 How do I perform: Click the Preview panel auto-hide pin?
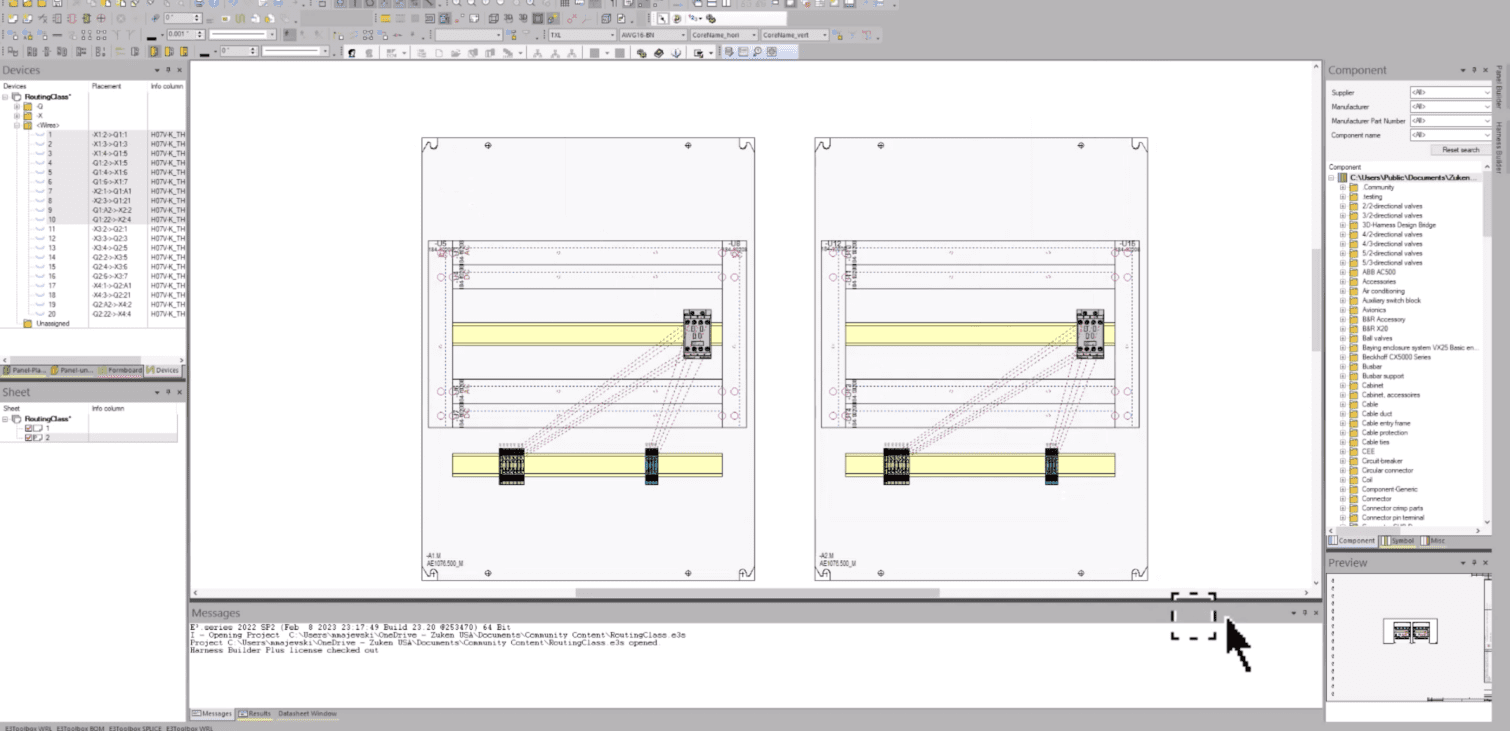pos(1474,562)
